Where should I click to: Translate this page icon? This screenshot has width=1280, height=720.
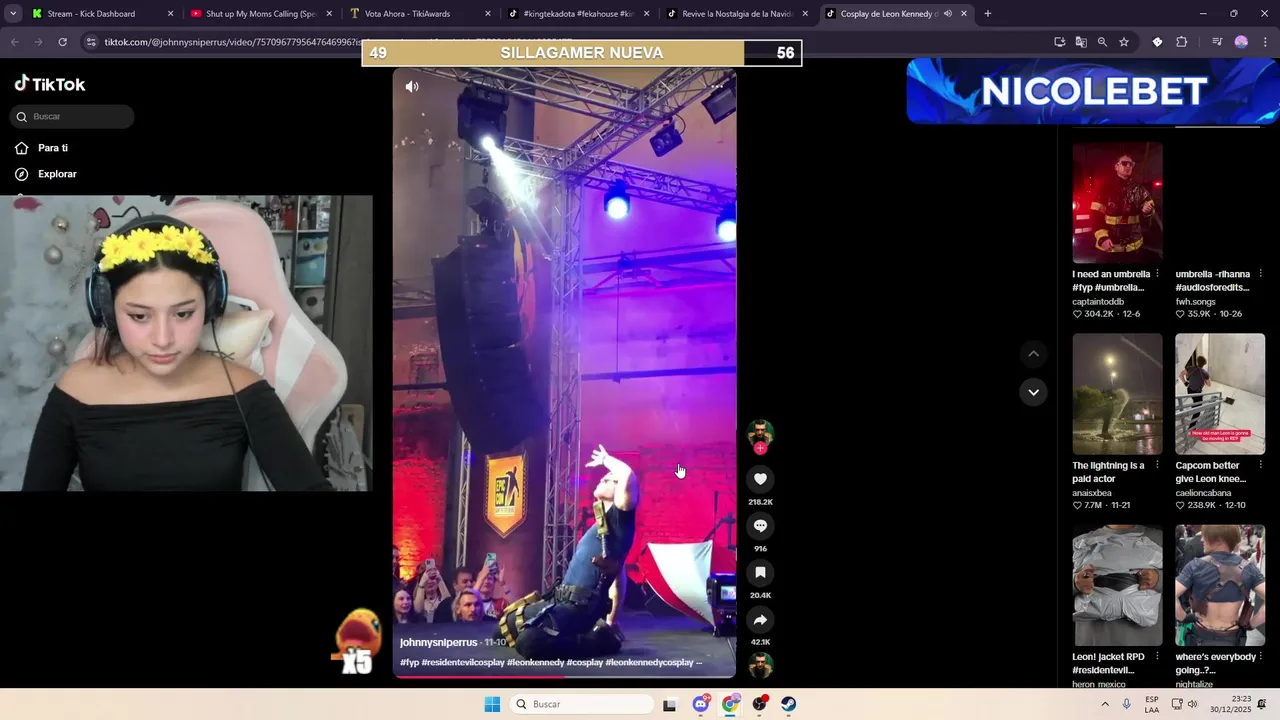(x=1081, y=42)
